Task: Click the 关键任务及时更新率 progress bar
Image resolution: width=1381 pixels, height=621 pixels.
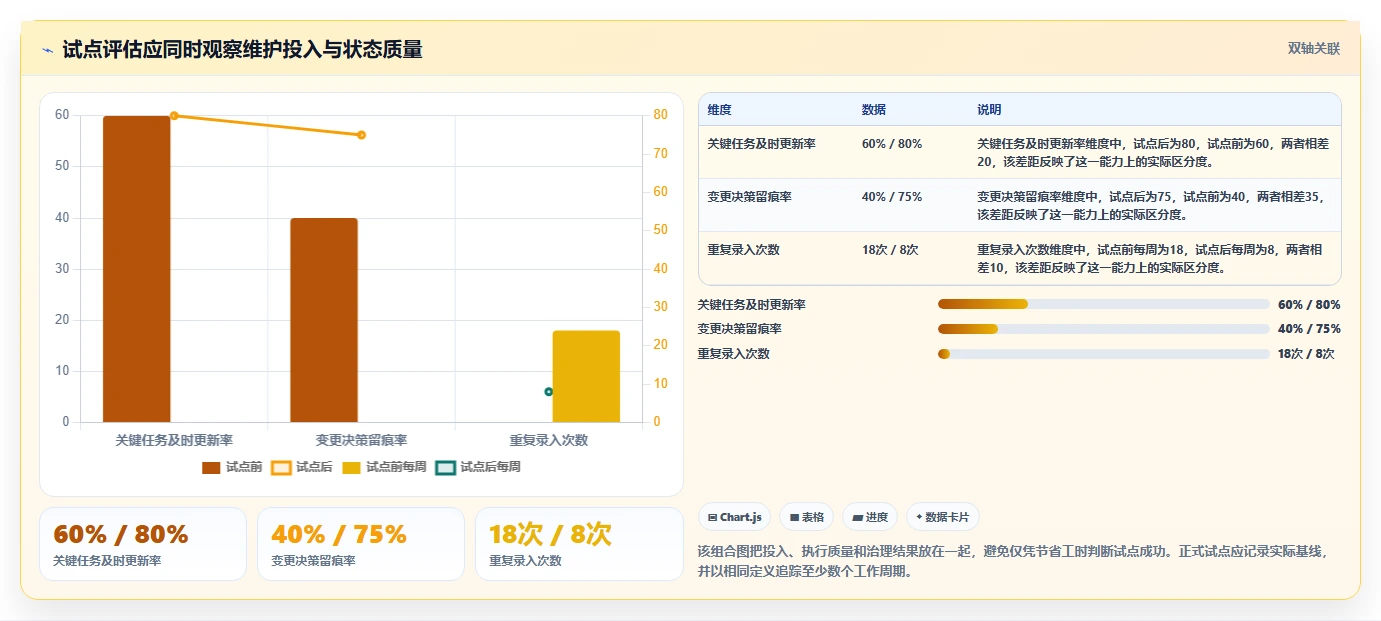Action: click(x=1103, y=304)
